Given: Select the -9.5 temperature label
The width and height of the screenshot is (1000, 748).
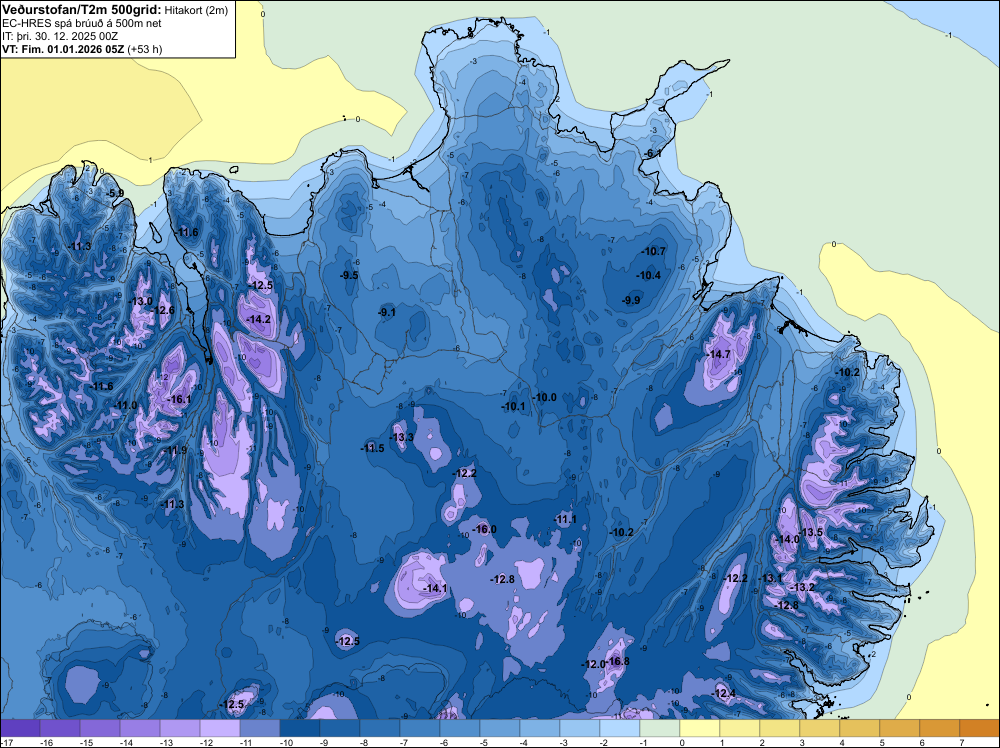Looking at the screenshot, I should pos(349,275).
